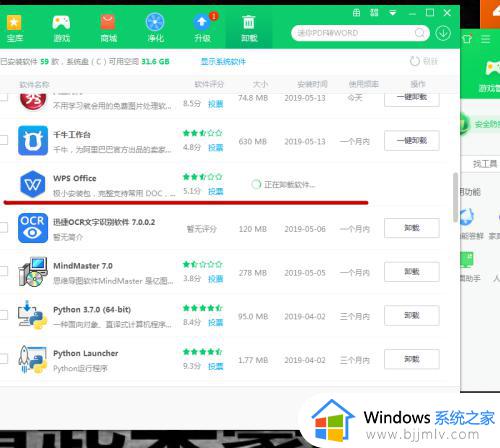Click the 刷新 refresh button
500x448 pixels.
(424, 61)
